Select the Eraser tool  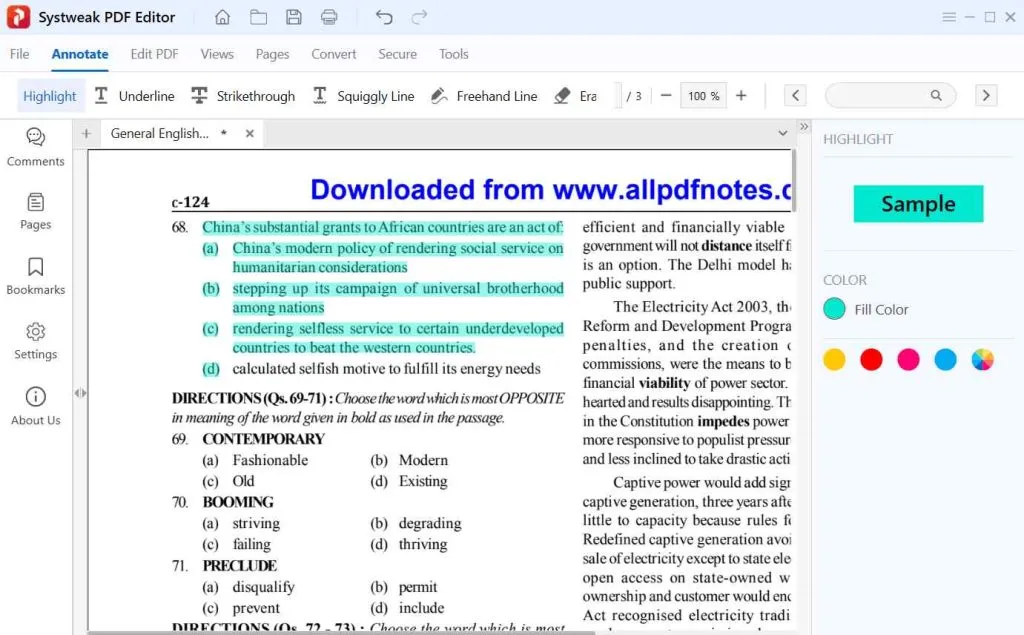(575, 96)
